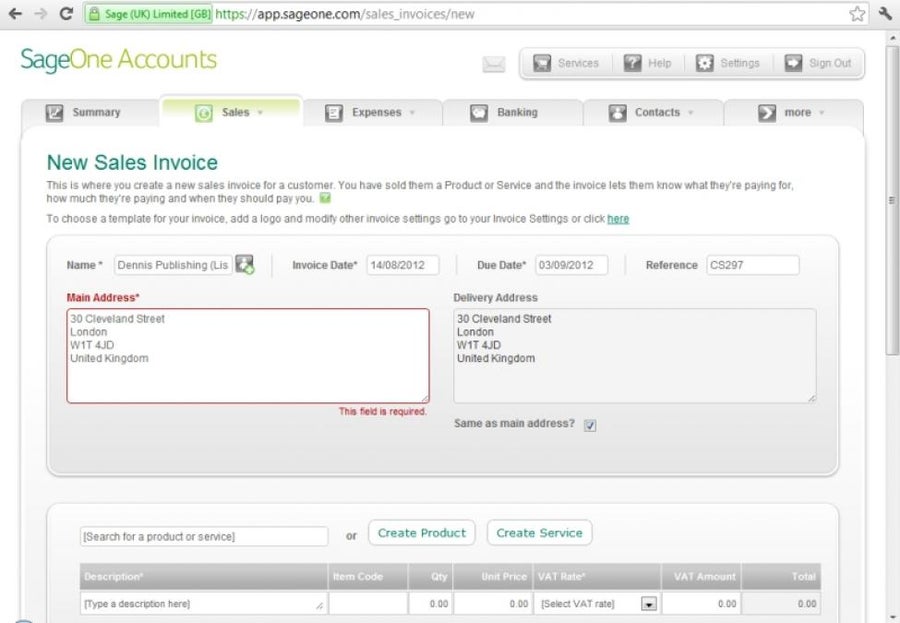Go back with the browser back arrow
900x623 pixels.
(x=15, y=13)
